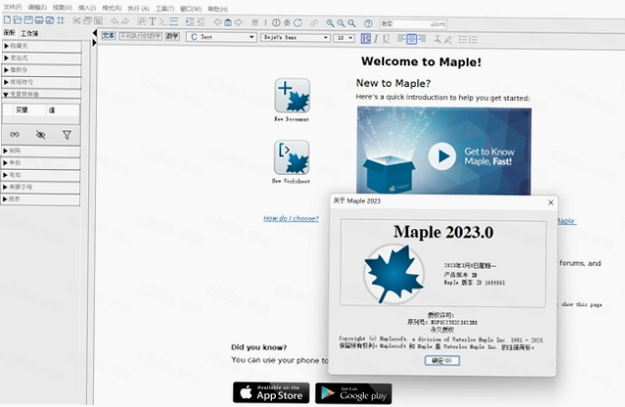Expand the 矩阵 palette
The width and height of the screenshot is (625, 407).
tap(41, 151)
